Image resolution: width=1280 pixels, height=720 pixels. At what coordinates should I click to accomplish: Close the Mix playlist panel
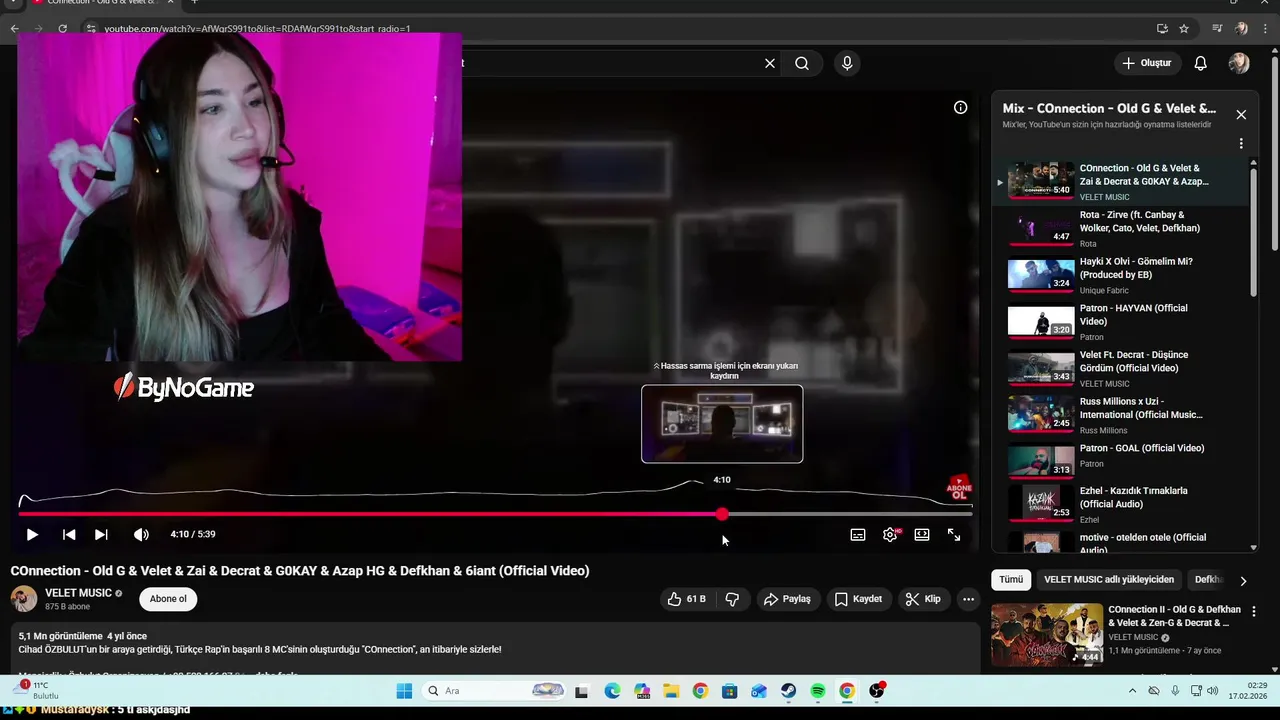pyautogui.click(x=1241, y=115)
